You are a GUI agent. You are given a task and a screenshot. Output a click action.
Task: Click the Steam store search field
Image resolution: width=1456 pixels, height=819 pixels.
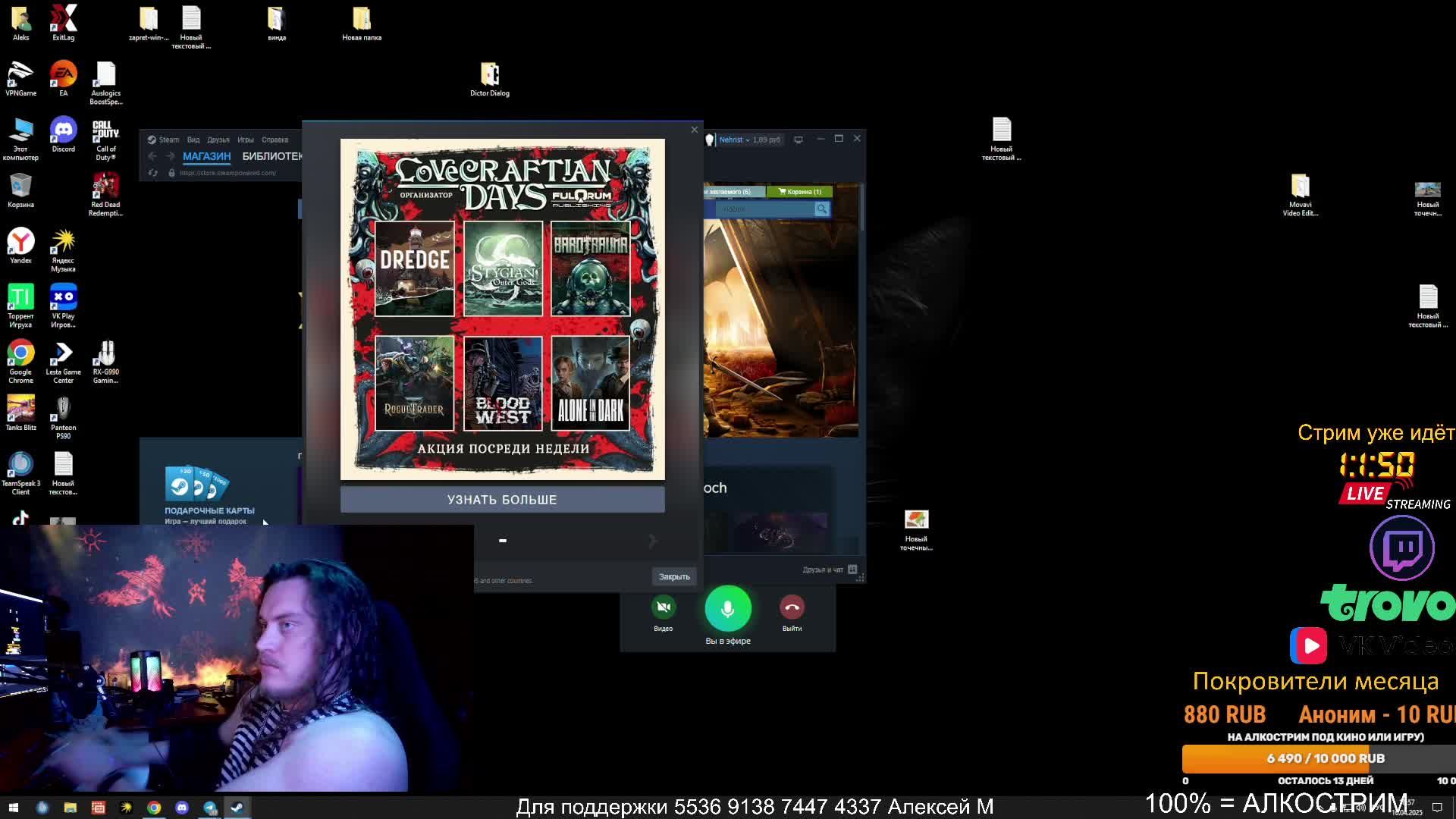click(x=762, y=209)
